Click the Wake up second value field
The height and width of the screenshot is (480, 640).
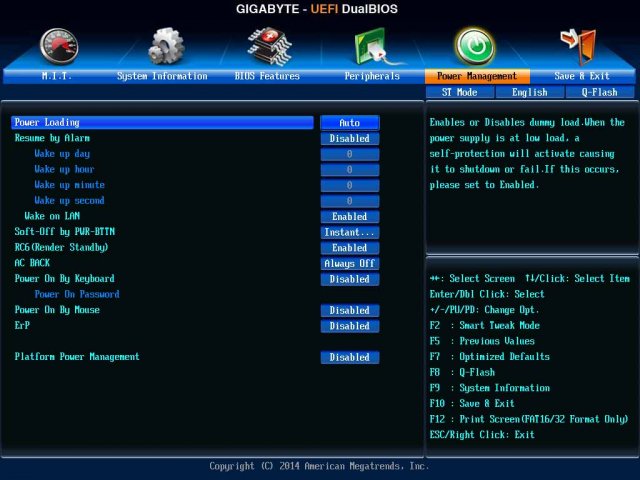(x=350, y=201)
